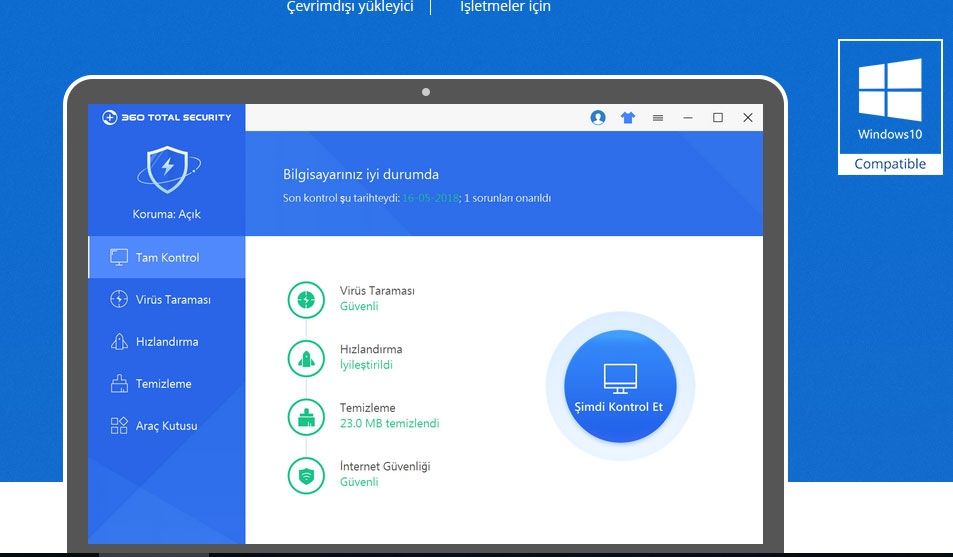Click the Koruma: Açık status text
The image size is (953, 557).
(x=167, y=214)
